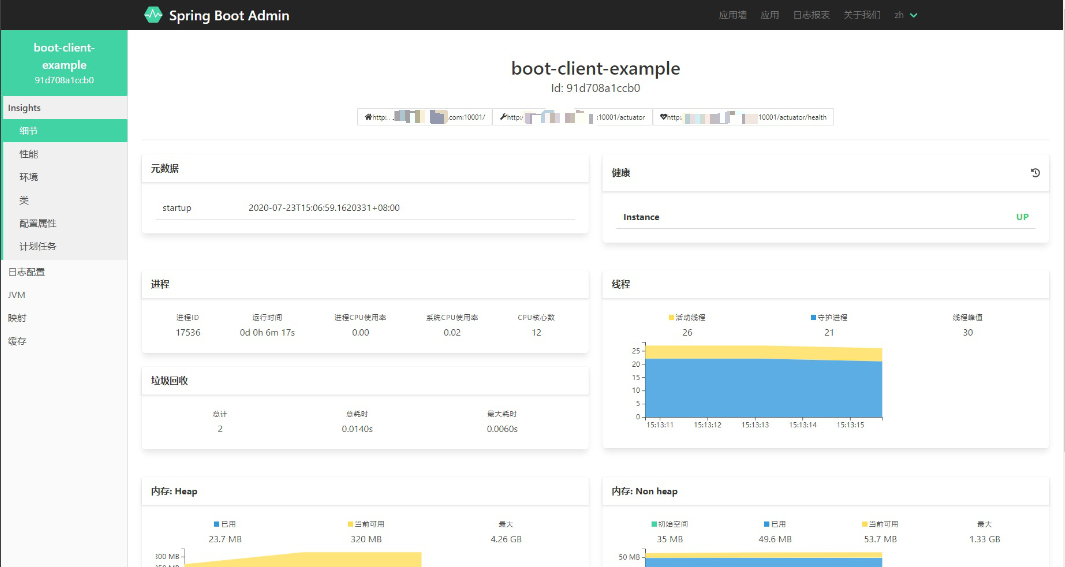Image resolution: width=1065 pixels, height=567 pixels.
Task: Click the threads area chart
Action: pyautogui.click(x=763, y=380)
